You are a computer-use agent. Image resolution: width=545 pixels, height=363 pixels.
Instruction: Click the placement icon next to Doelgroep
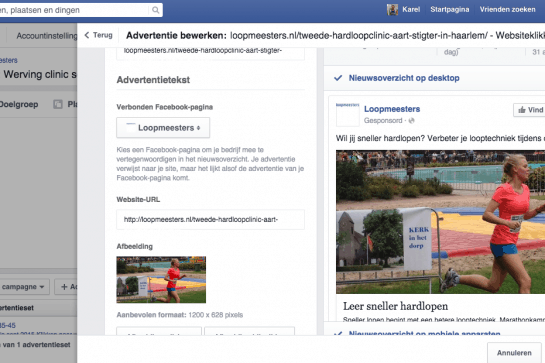pos(58,104)
